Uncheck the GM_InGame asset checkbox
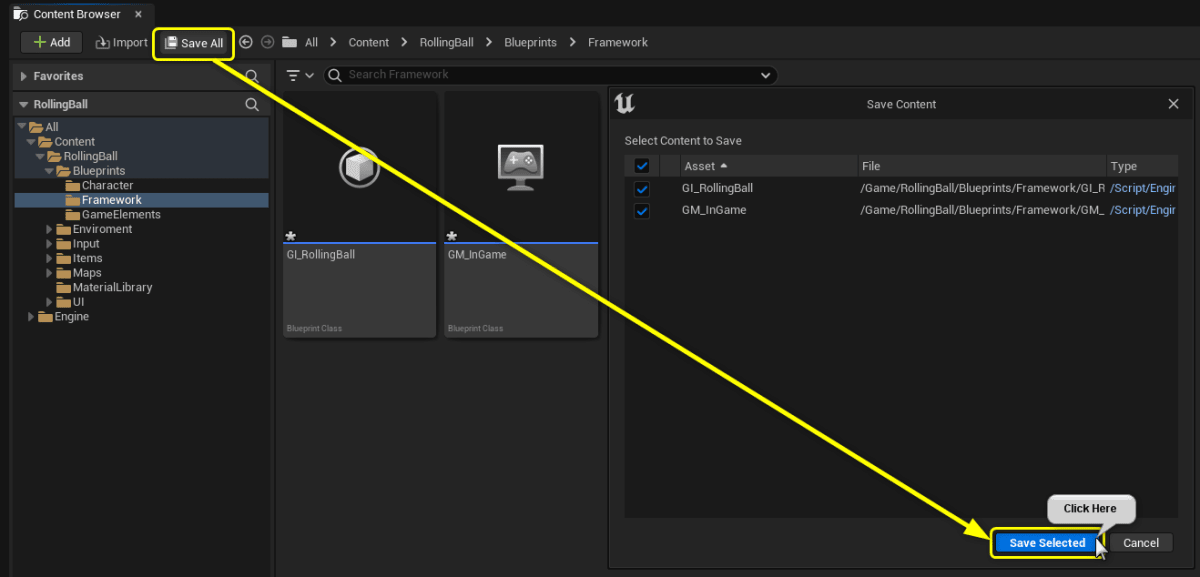Image resolution: width=1200 pixels, height=577 pixels. 641,210
